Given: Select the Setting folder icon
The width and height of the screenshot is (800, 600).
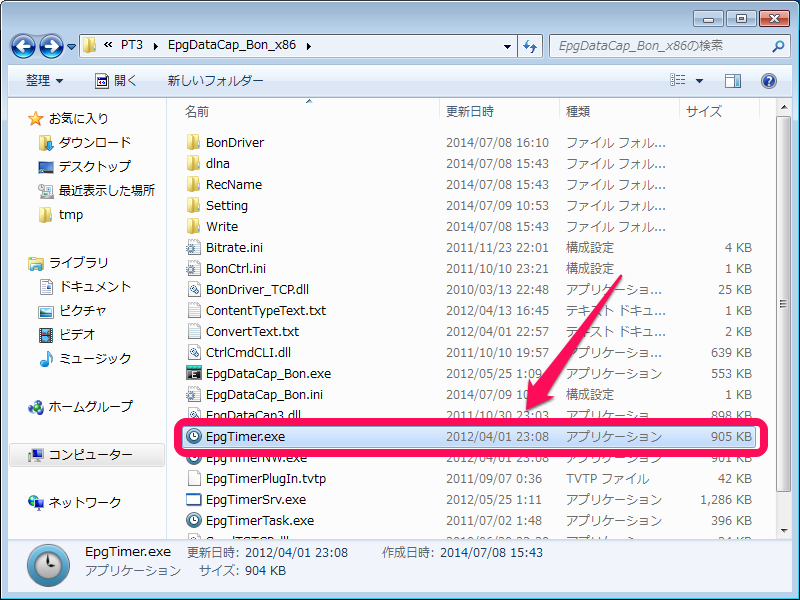Looking at the screenshot, I should click(x=193, y=205).
